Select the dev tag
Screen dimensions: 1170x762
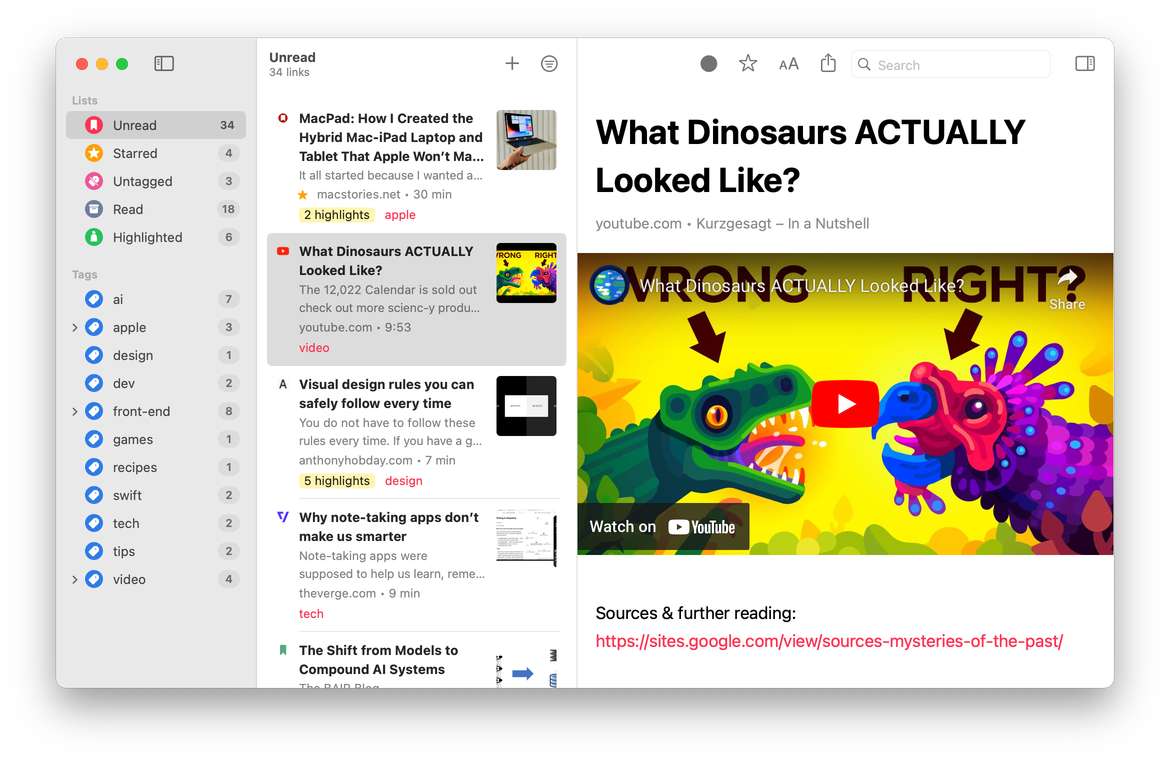click(156, 384)
